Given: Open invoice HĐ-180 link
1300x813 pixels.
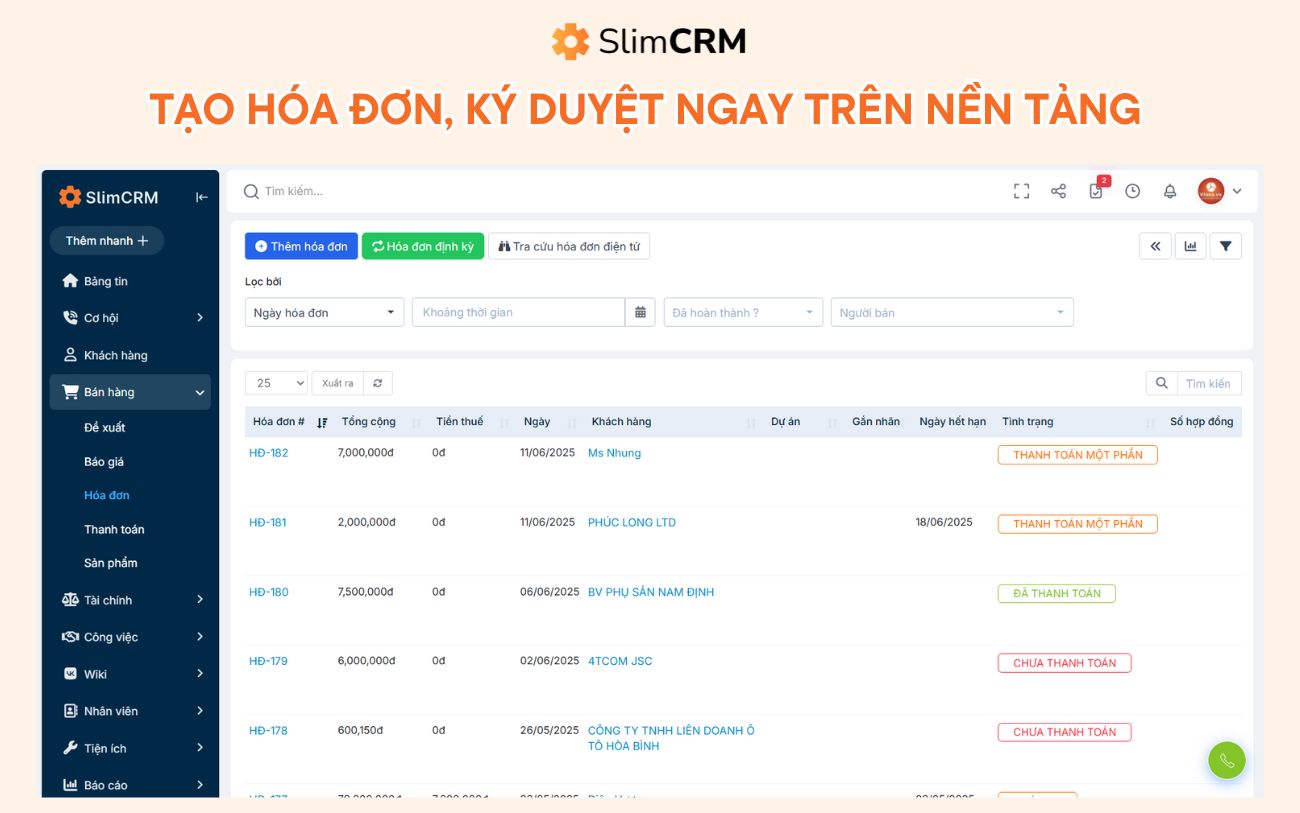Looking at the screenshot, I should tap(268, 591).
